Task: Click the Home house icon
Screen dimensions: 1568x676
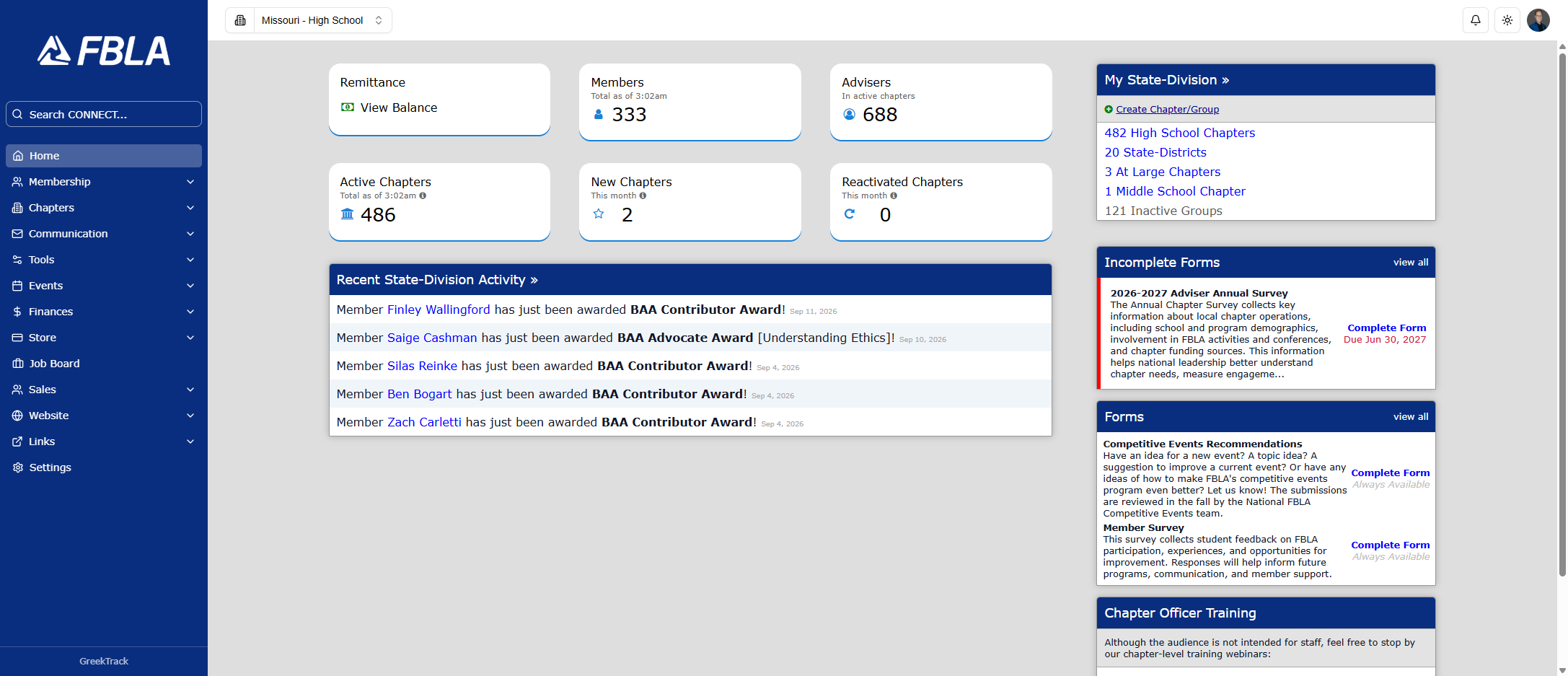Action: tap(18, 156)
